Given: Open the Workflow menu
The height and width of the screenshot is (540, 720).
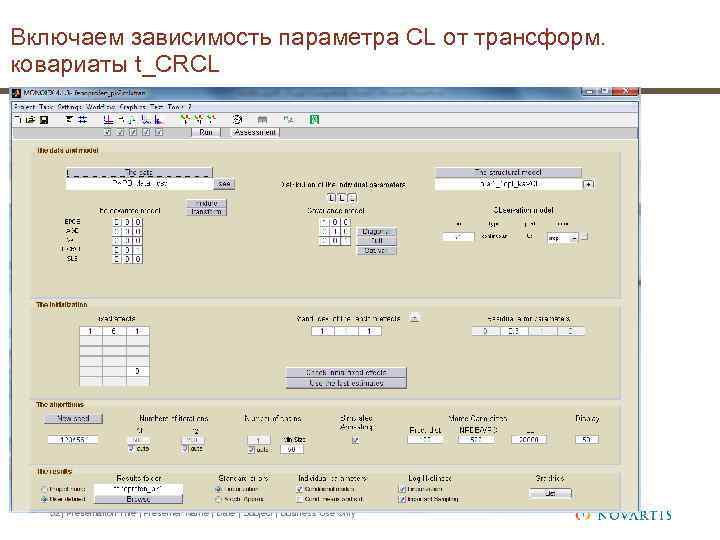Looking at the screenshot, I should pos(101,107).
